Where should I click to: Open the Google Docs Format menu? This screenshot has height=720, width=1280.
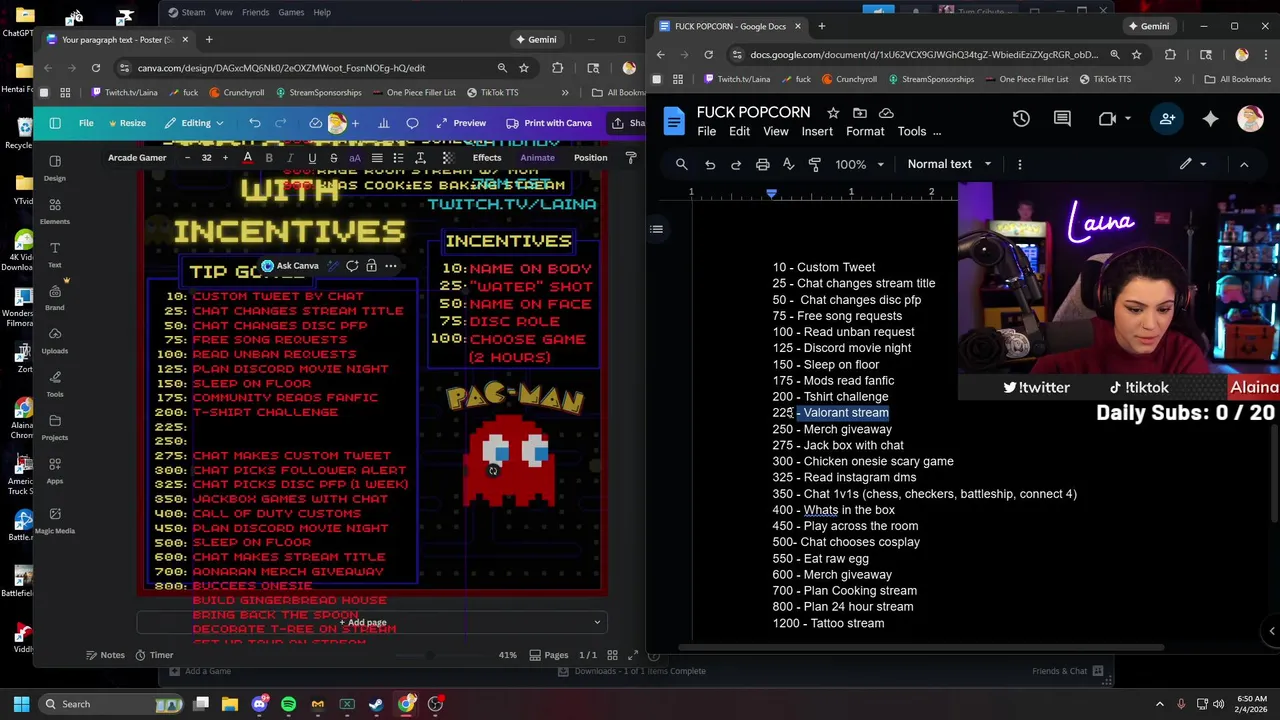pyautogui.click(x=865, y=131)
